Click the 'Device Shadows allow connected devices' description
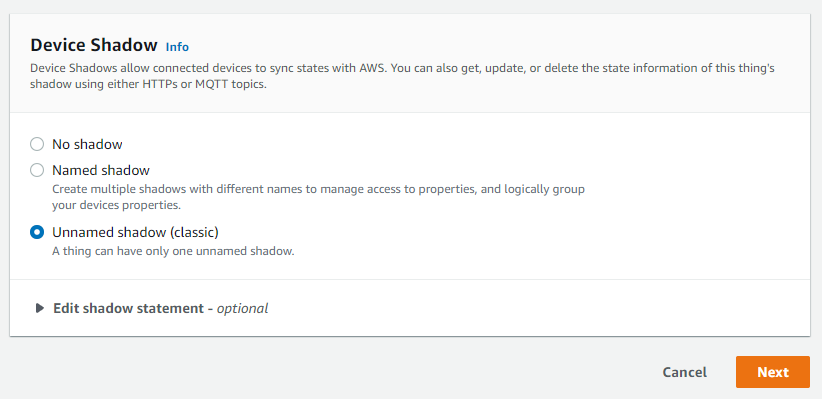Image resolution: width=822 pixels, height=399 pixels. 402,76
